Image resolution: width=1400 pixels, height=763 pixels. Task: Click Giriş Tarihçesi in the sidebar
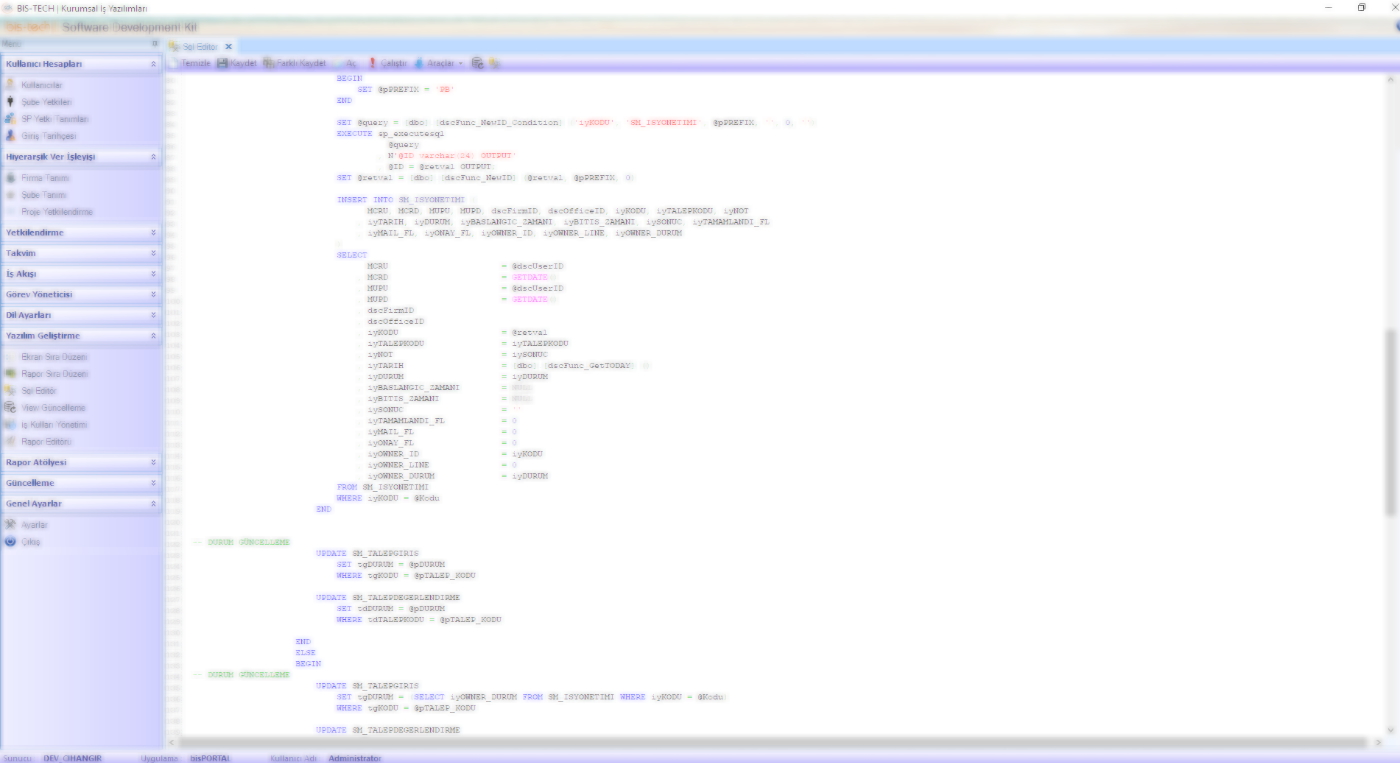tap(48, 136)
